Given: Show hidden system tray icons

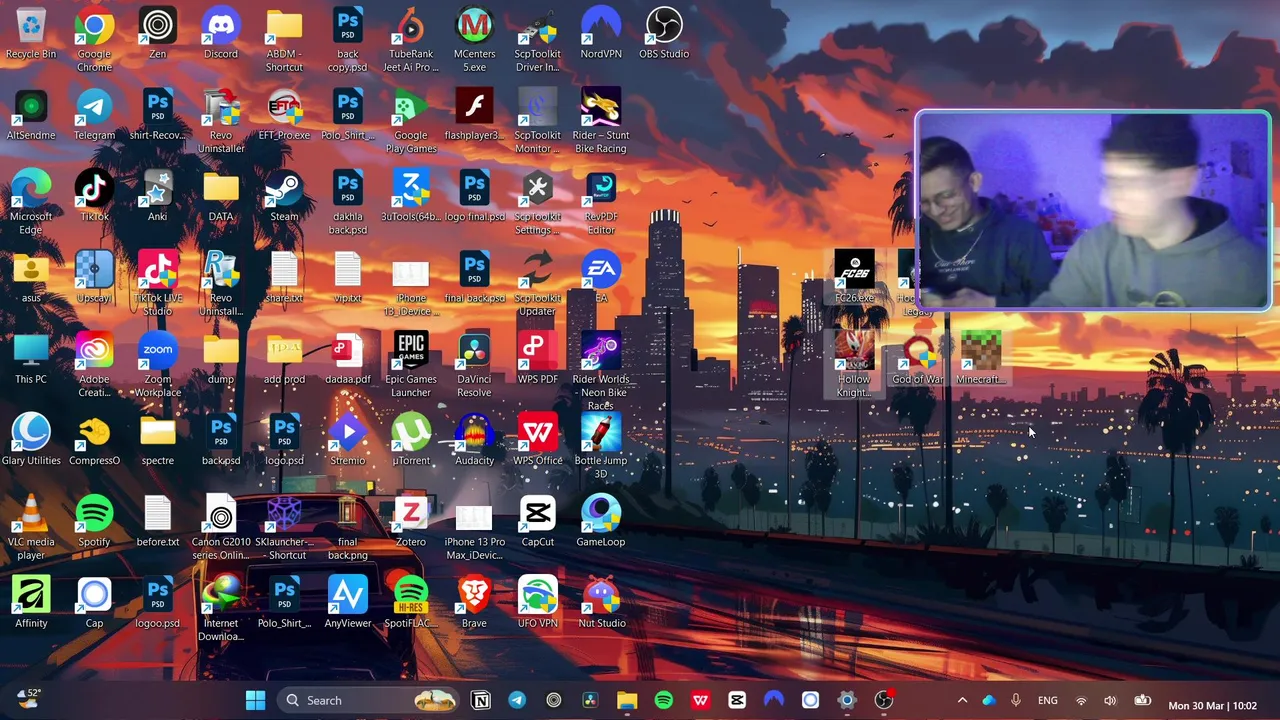Looking at the screenshot, I should point(962,701).
